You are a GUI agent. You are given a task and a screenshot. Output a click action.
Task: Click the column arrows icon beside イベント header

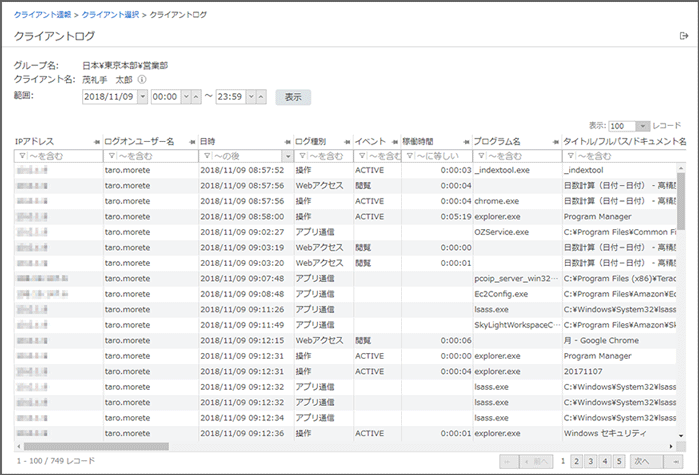(393, 142)
